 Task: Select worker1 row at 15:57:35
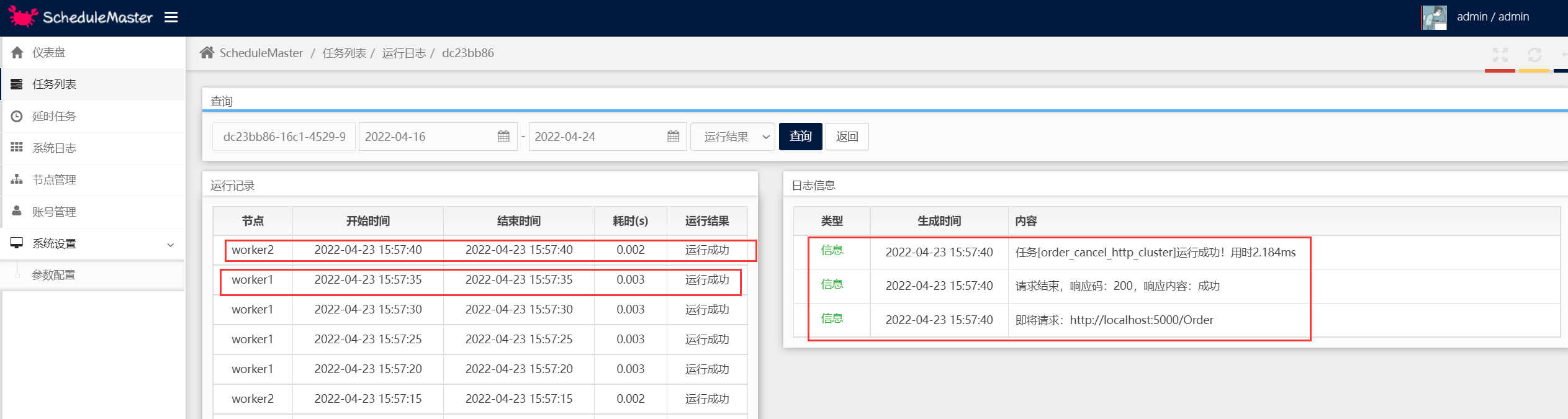click(x=480, y=280)
